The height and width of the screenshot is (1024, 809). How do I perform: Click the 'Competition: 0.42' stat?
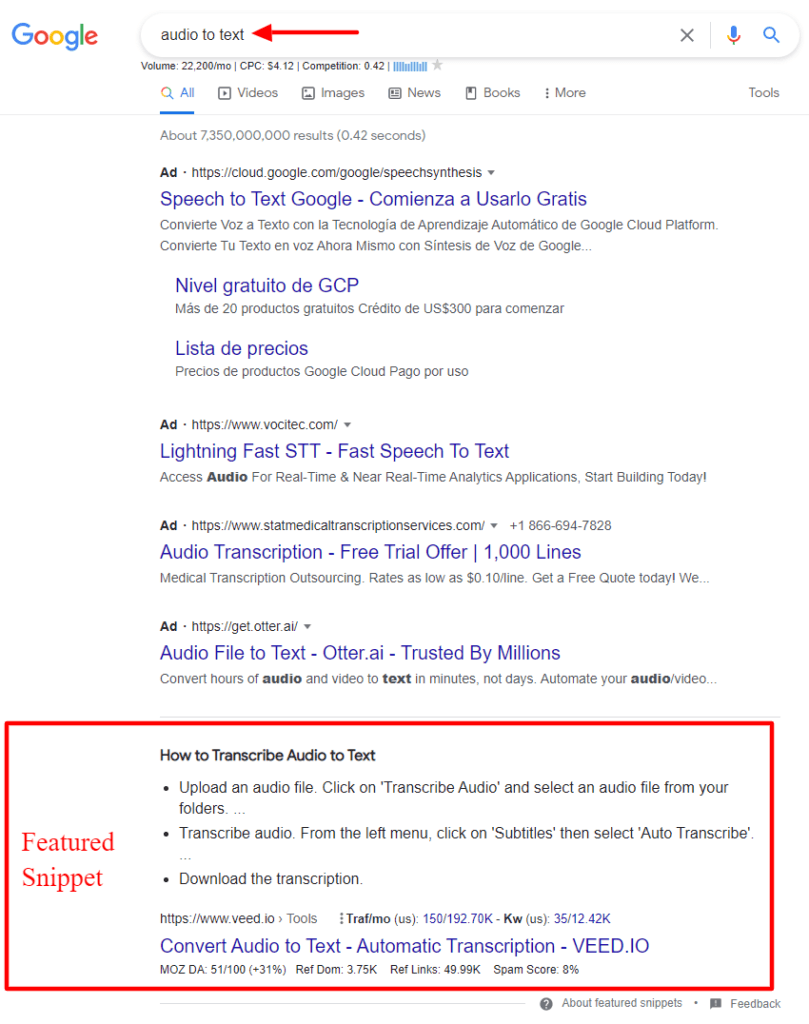pos(343,66)
